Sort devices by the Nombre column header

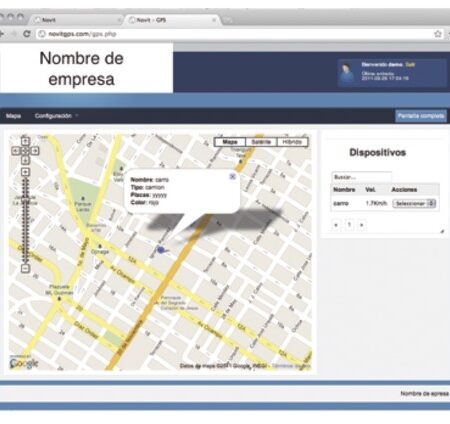pyautogui.click(x=344, y=190)
